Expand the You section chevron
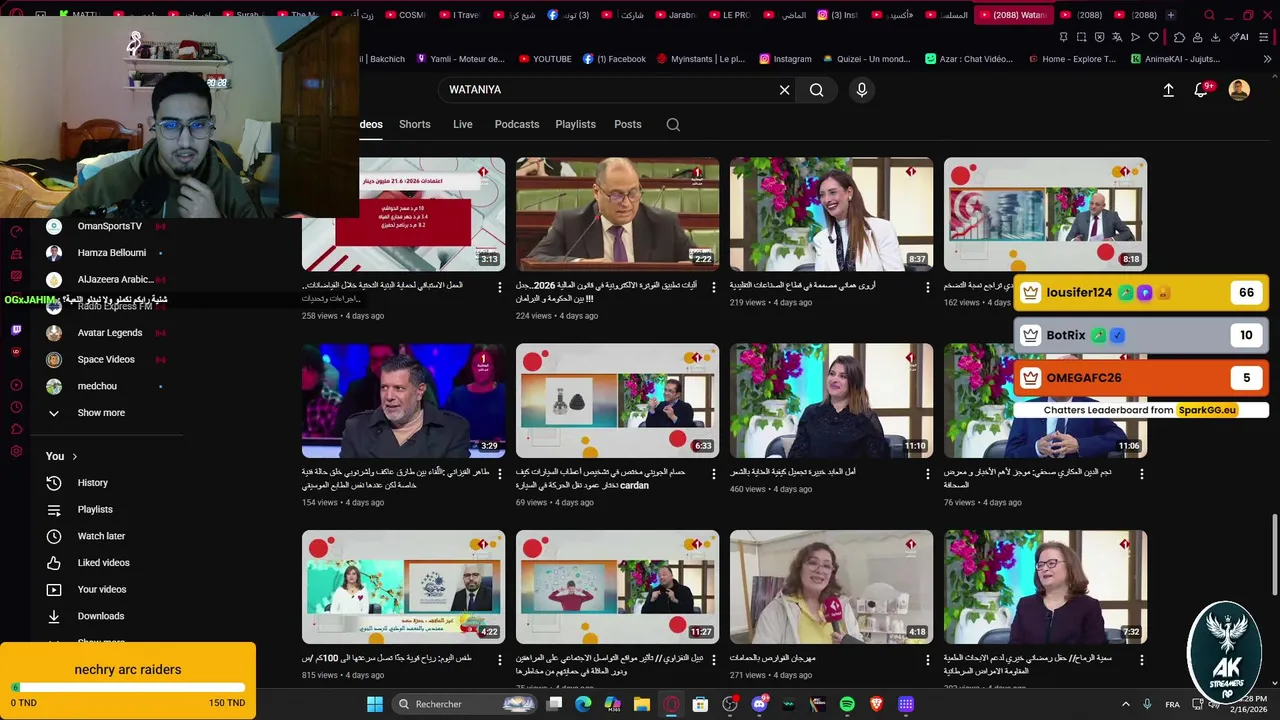The image size is (1280, 720). pos(74,456)
